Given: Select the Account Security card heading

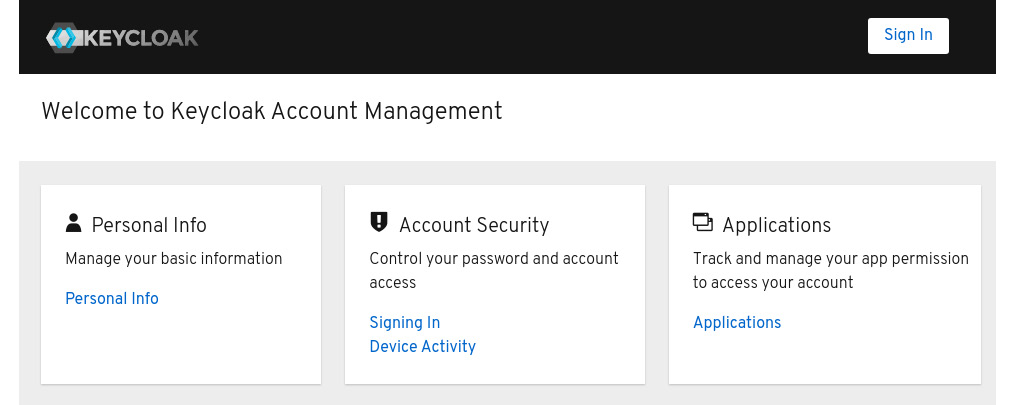Looking at the screenshot, I should click(474, 225).
